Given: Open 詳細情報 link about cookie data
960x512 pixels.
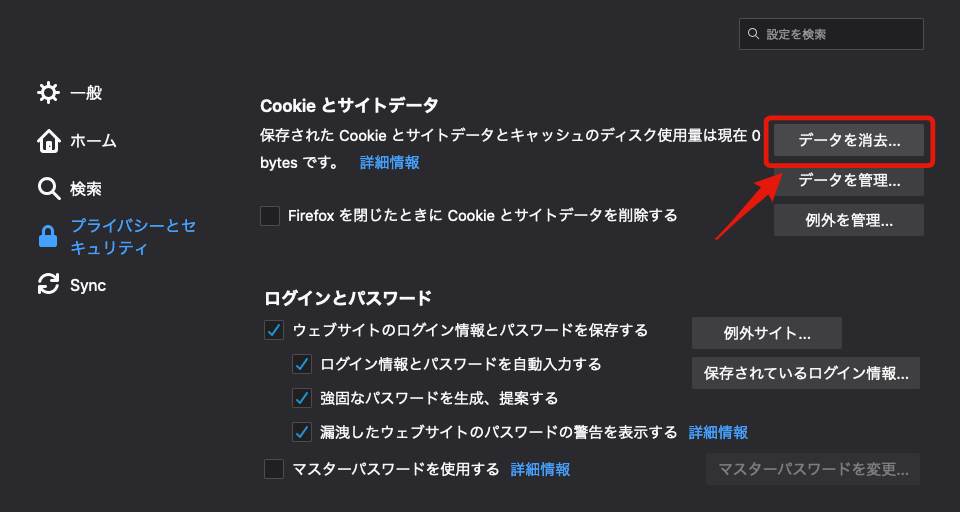Looking at the screenshot, I should [x=390, y=162].
